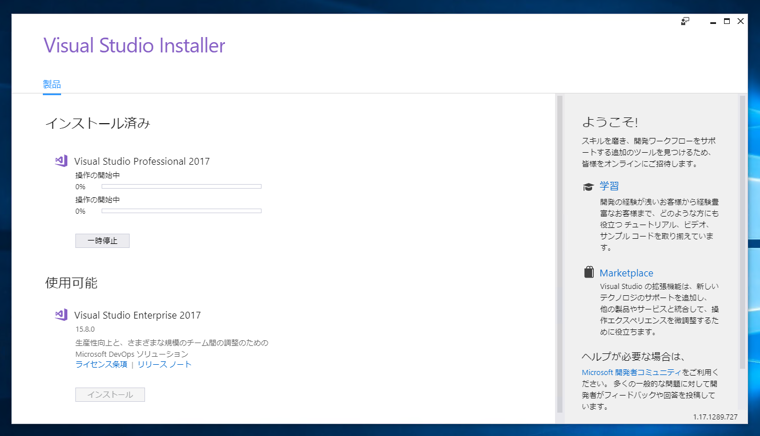The width and height of the screenshot is (760, 436).
Task: Minimize the Visual Studio Installer window
Action: pyautogui.click(x=712, y=21)
